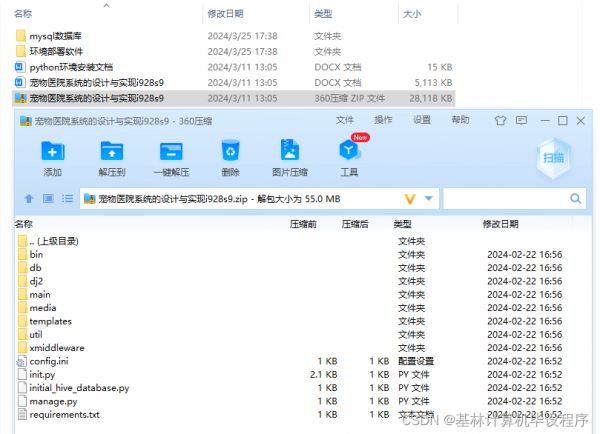This screenshot has width=600, height=434.
Task: Open the 操作 (Operation) menu
Action: click(x=383, y=120)
